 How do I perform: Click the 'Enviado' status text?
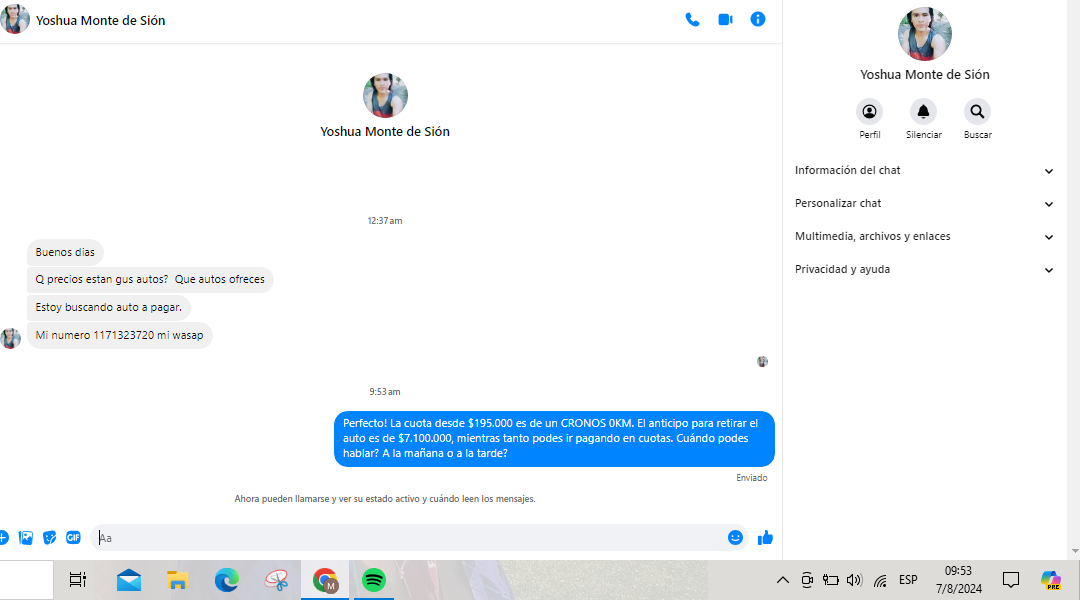[751, 478]
